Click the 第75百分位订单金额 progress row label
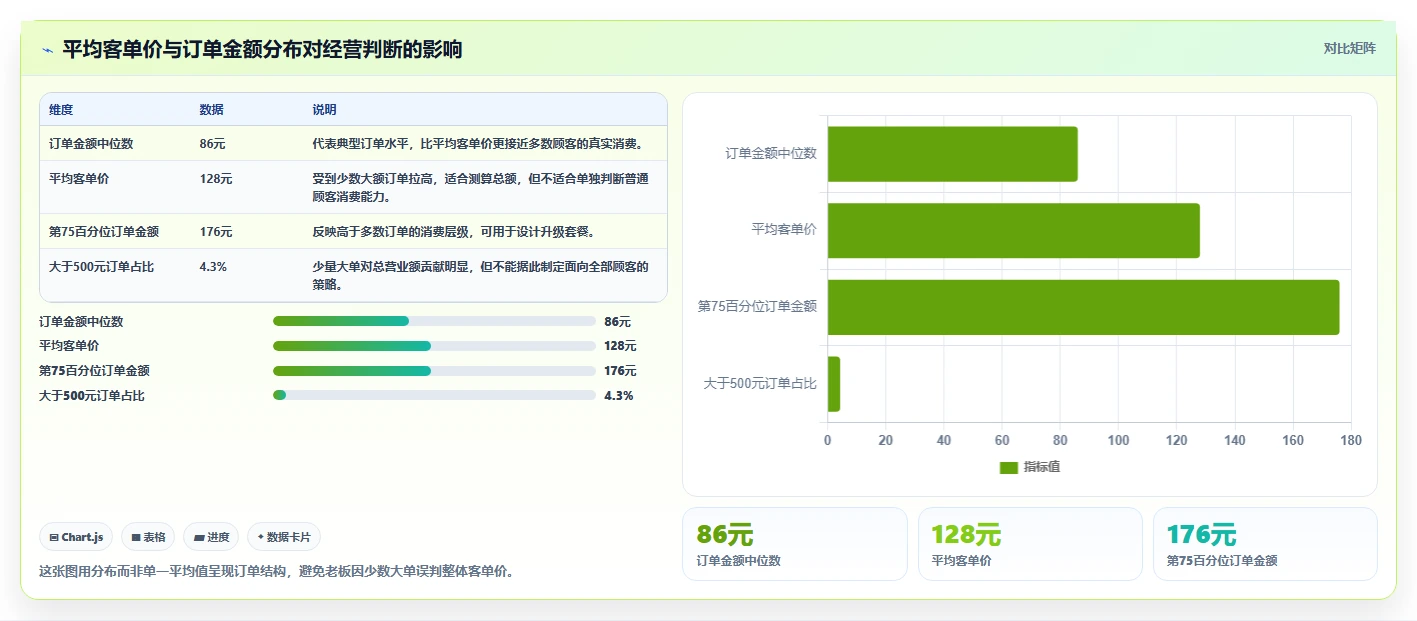Screen dimensions: 1417x621 click(94, 371)
